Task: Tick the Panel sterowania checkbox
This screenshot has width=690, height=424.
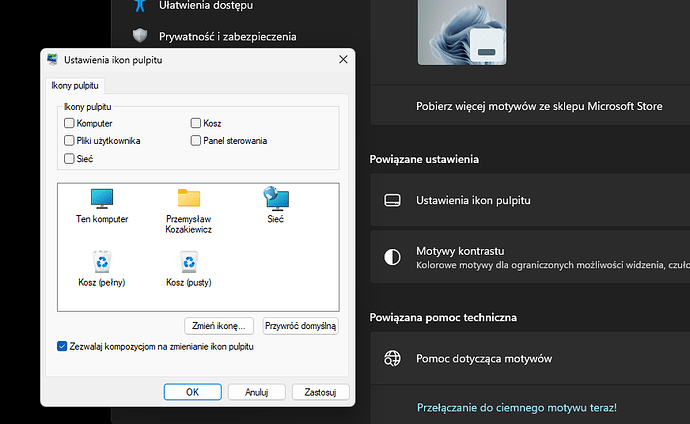Action: click(x=196, y=141)
